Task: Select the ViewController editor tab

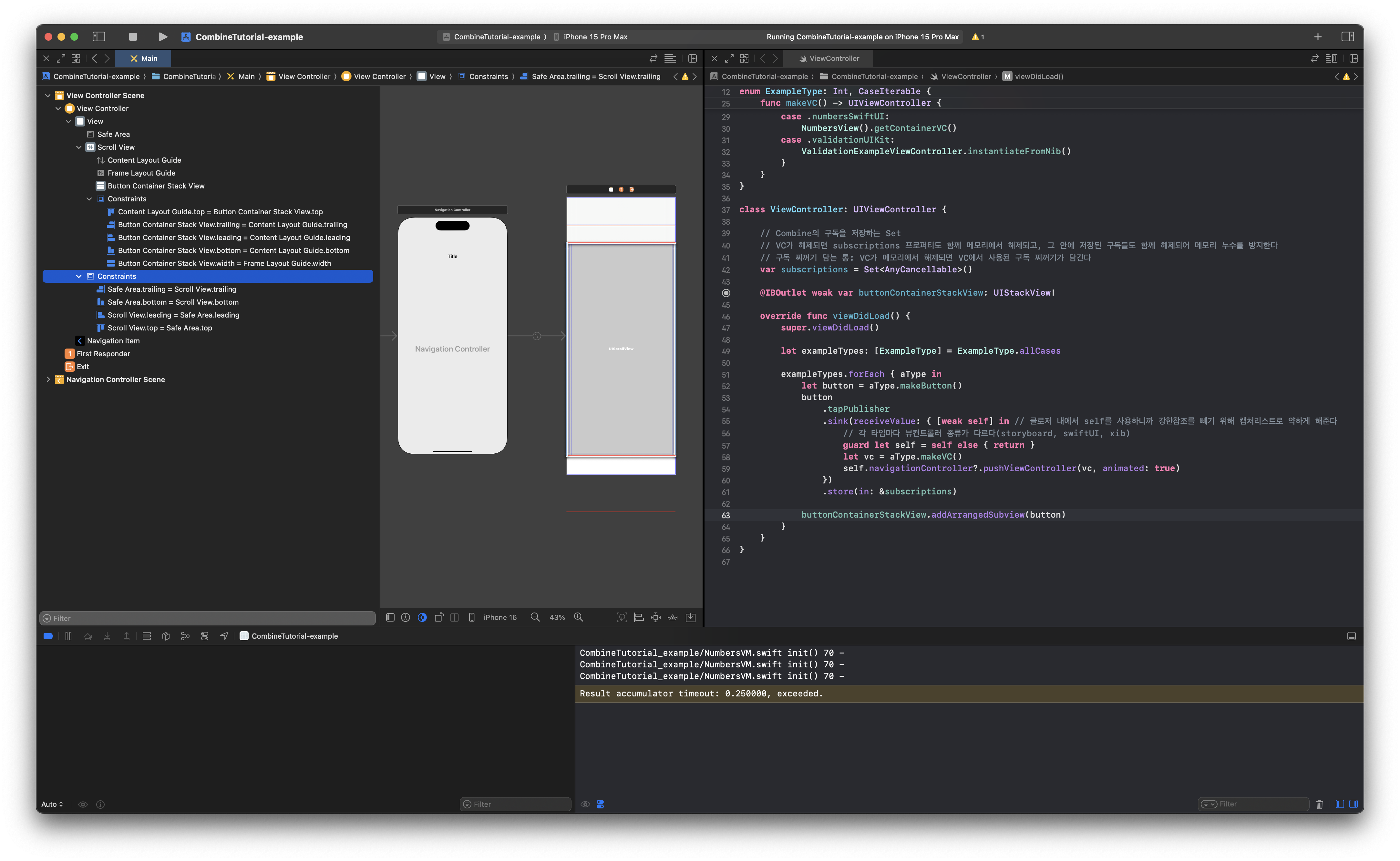Action: click(829, 58)
